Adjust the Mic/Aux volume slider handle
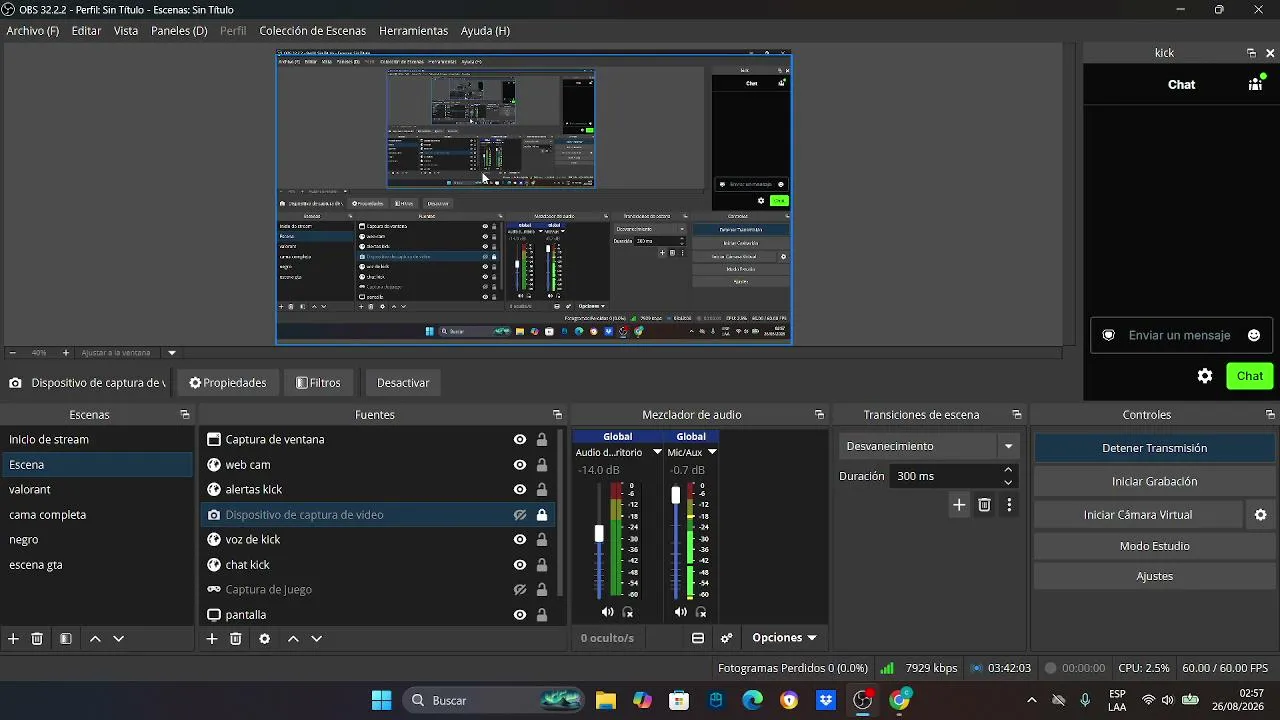This screenshot has height=720, width=1280. click(676, 495)
